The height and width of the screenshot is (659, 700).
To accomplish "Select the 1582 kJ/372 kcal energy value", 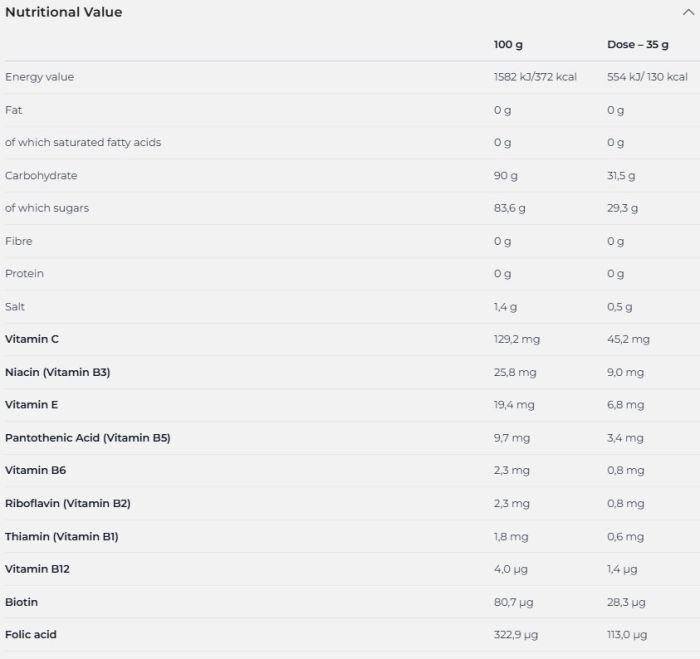I will [535, 77].
